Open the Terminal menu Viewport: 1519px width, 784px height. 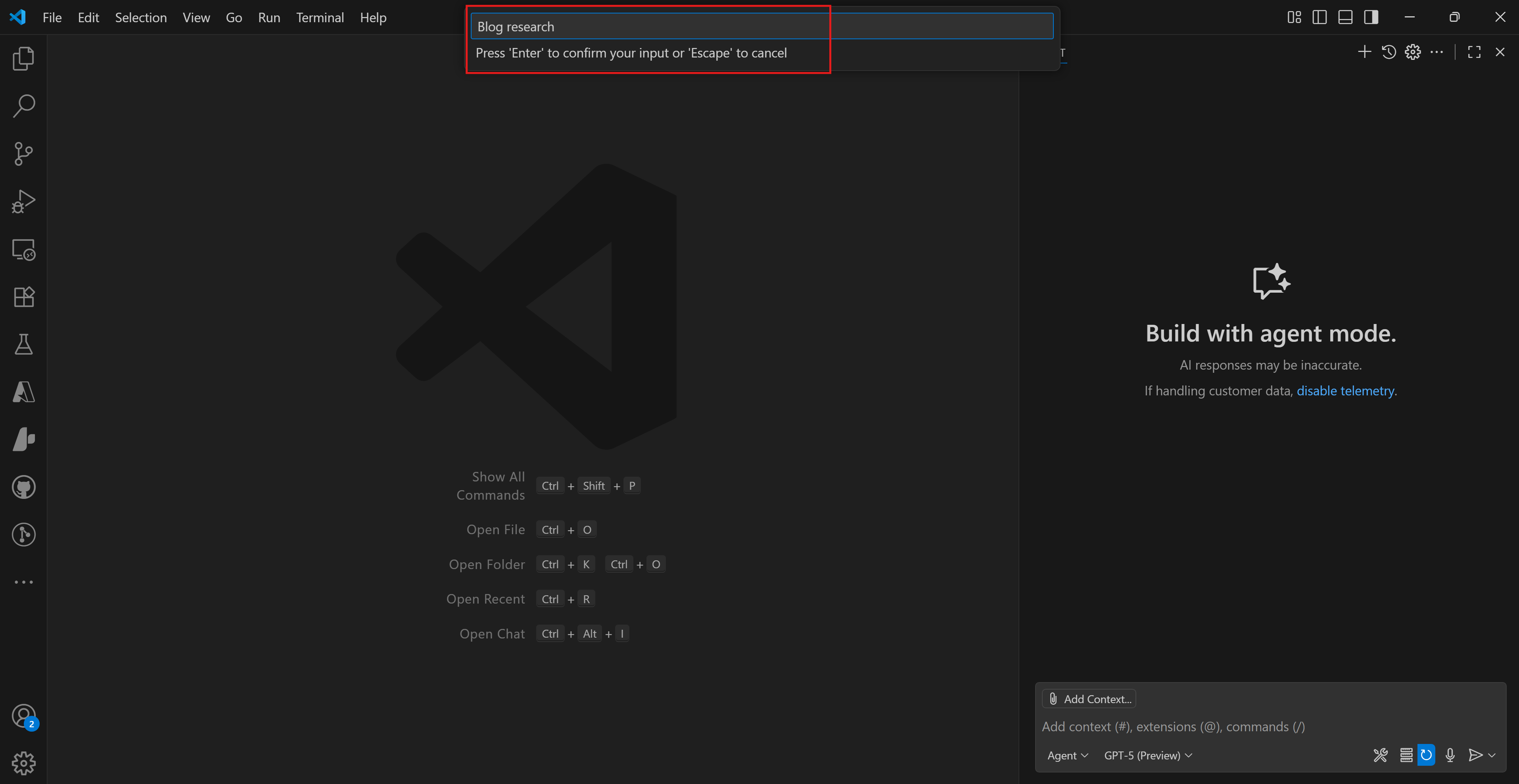tap(320, 18)
